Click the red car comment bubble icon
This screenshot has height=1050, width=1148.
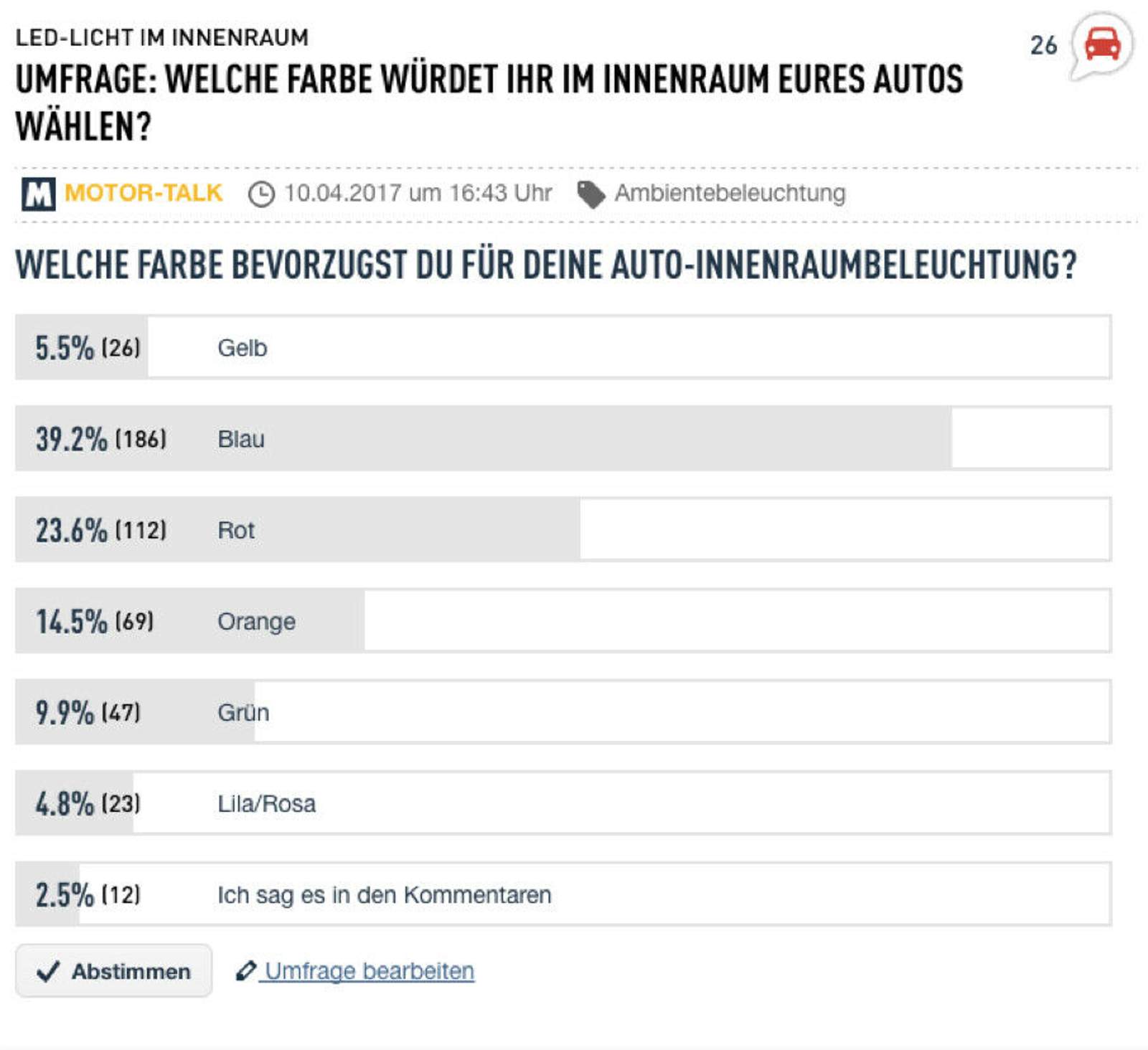pos(1102,44)
